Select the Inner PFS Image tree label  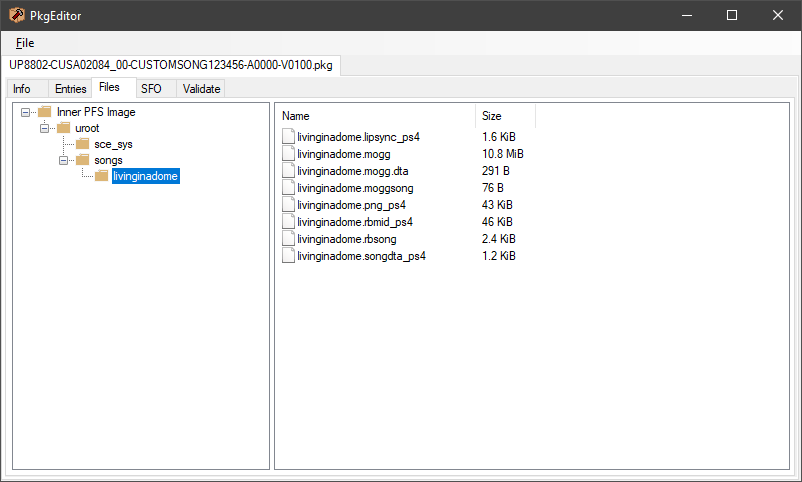click(x=96, y=112)
